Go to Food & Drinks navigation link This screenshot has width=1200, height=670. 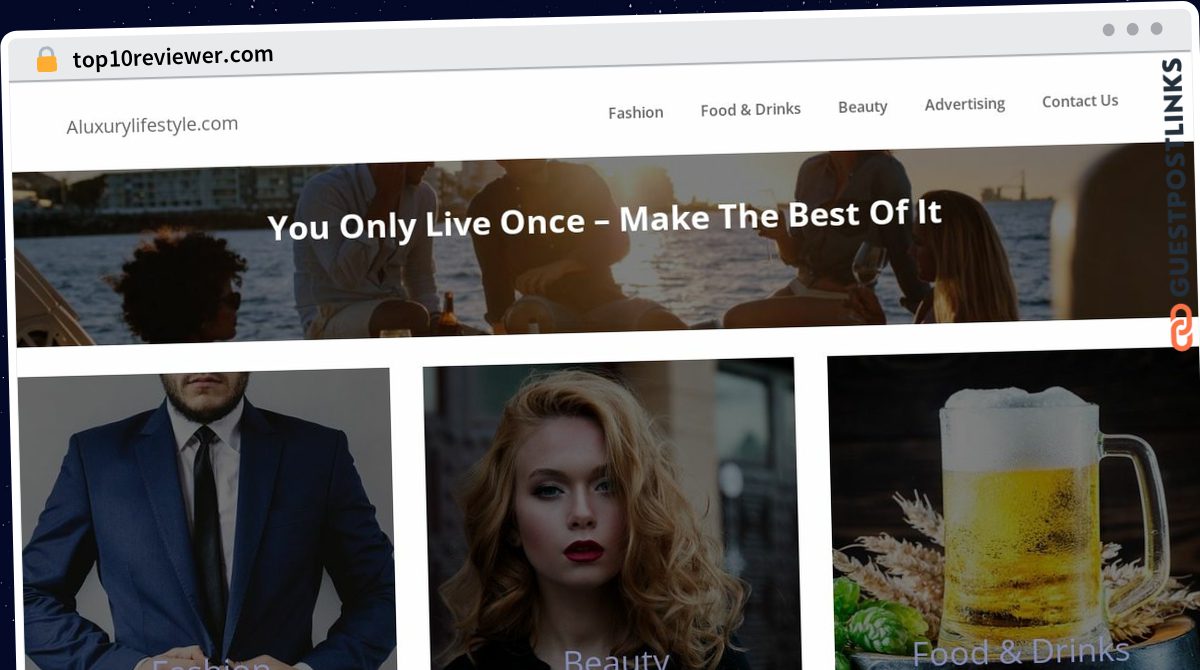coord(750,109)
